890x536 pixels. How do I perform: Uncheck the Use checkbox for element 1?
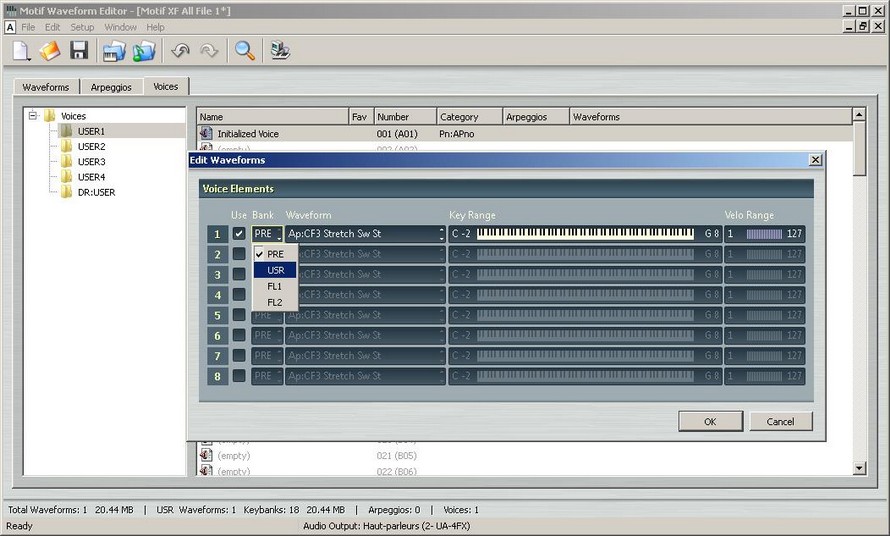coord(239,234)
